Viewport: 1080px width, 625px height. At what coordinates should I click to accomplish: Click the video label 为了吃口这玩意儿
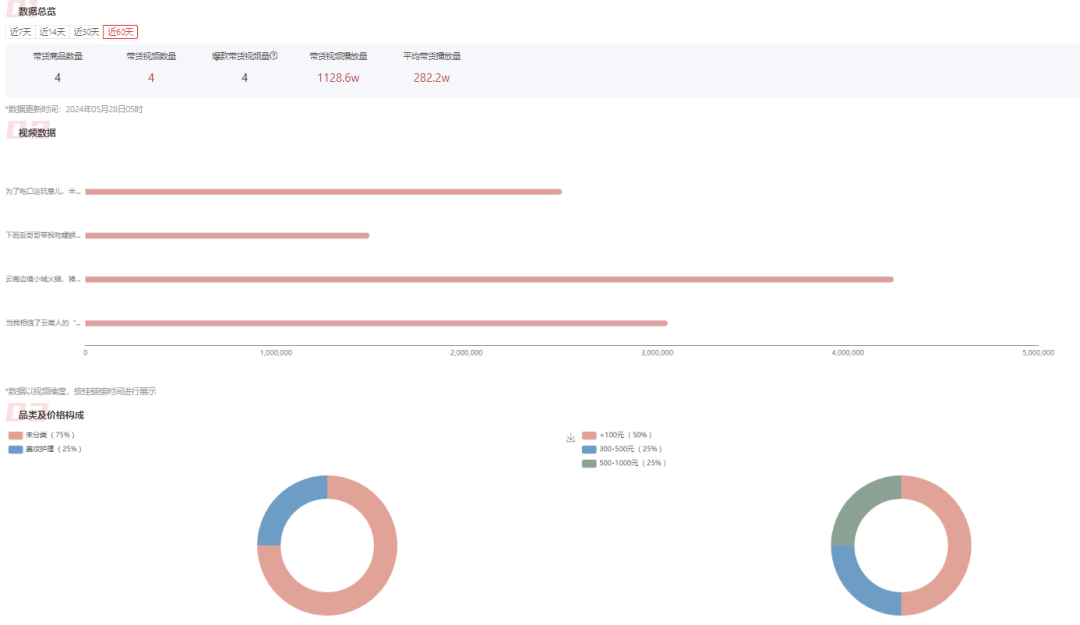[43, 192]
